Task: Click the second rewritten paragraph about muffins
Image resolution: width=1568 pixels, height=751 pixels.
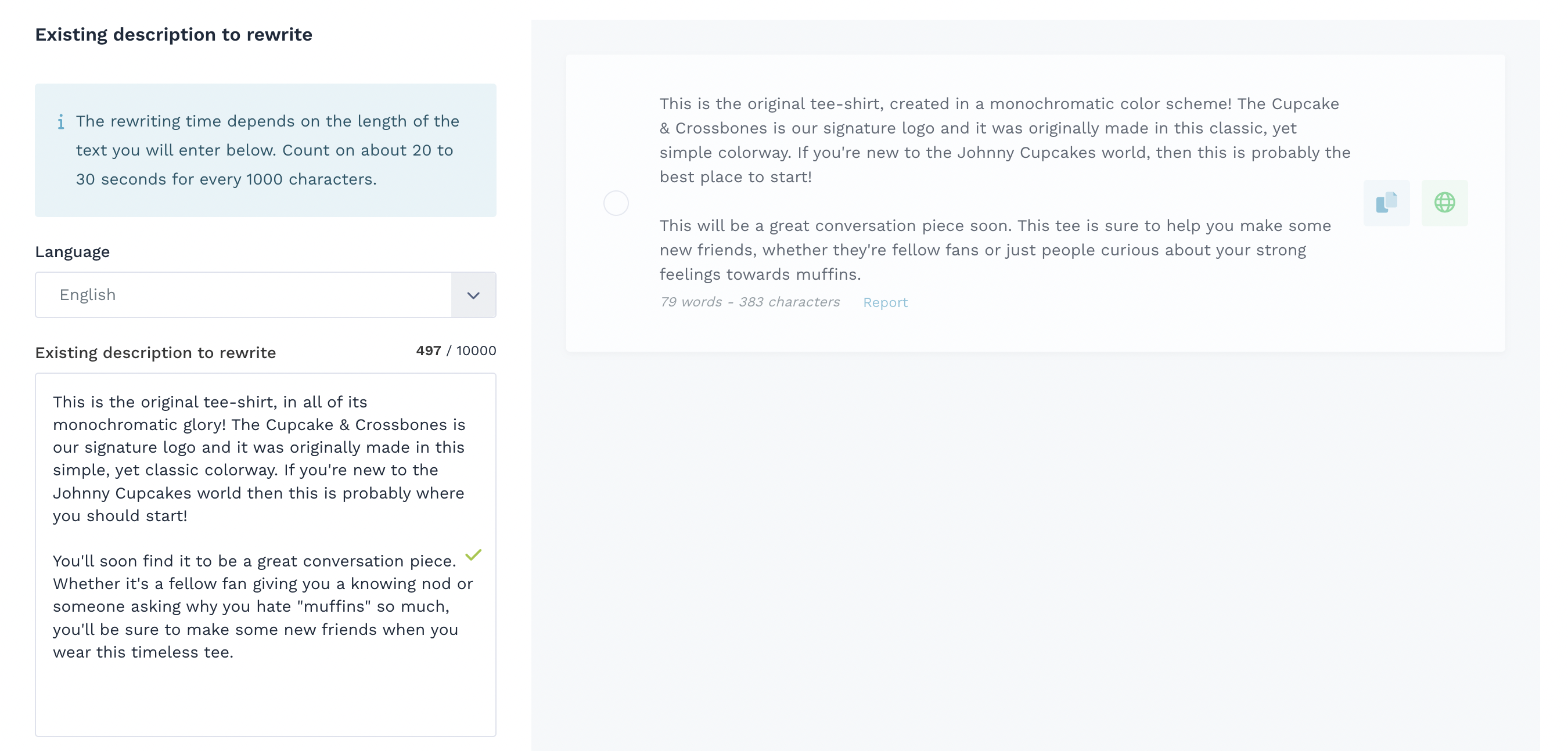Action: (x=995, y=250)
